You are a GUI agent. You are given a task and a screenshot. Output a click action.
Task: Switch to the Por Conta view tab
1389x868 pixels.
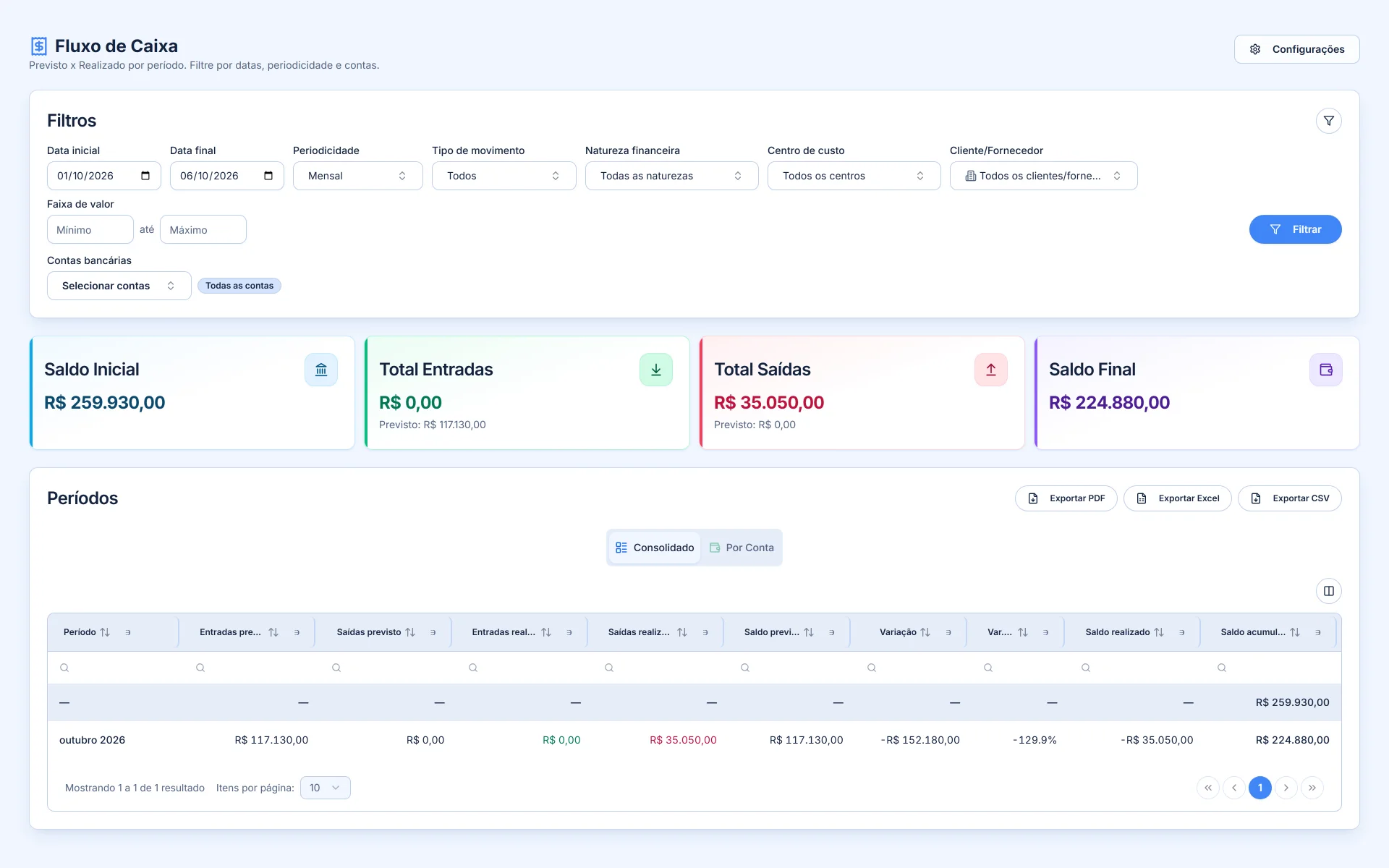[742, 548]
